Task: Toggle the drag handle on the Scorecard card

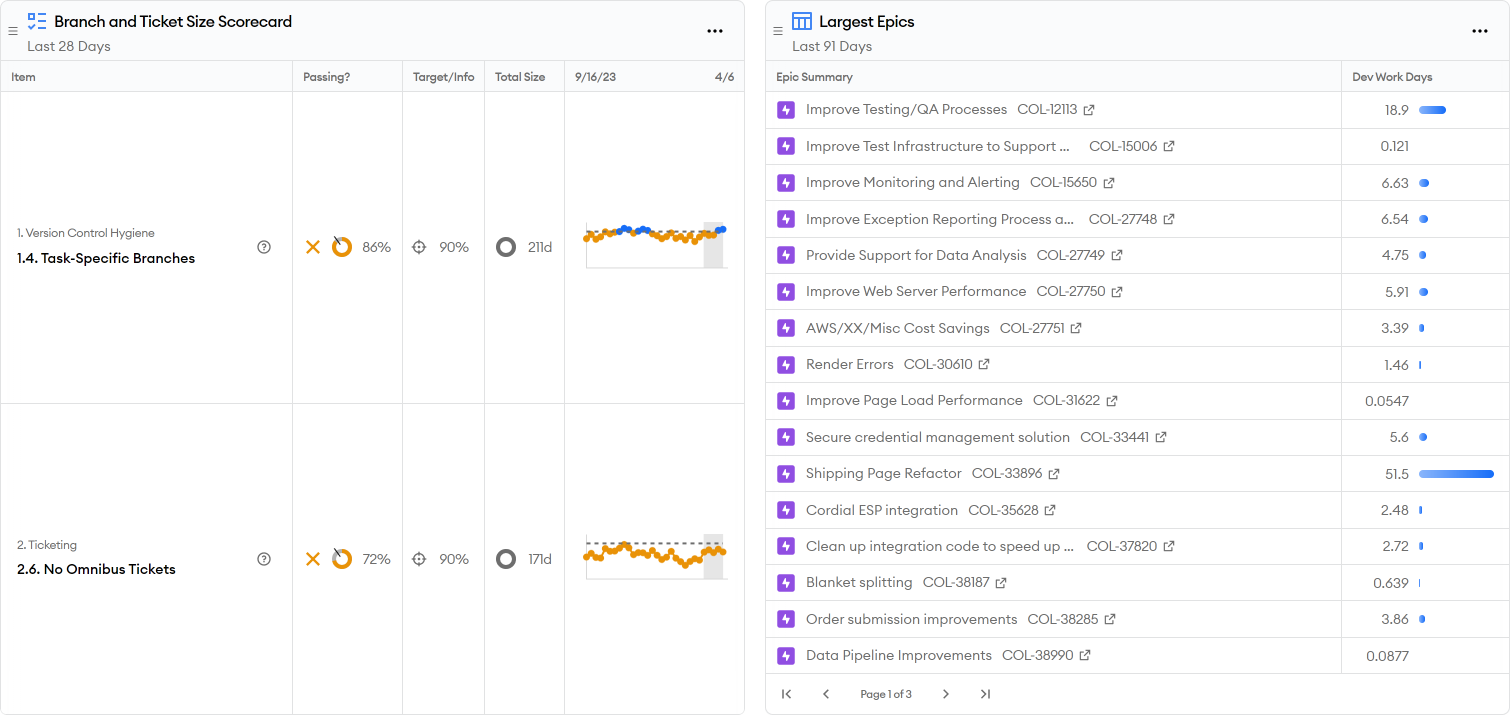Action: 12,30
